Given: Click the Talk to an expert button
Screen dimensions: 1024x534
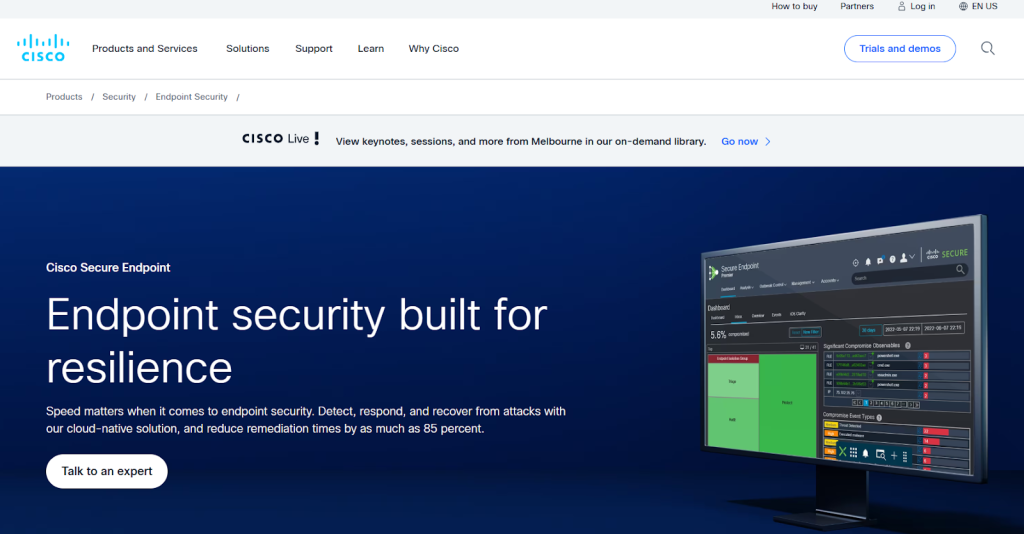Looking at the screenshot, I should coord(106,471).
